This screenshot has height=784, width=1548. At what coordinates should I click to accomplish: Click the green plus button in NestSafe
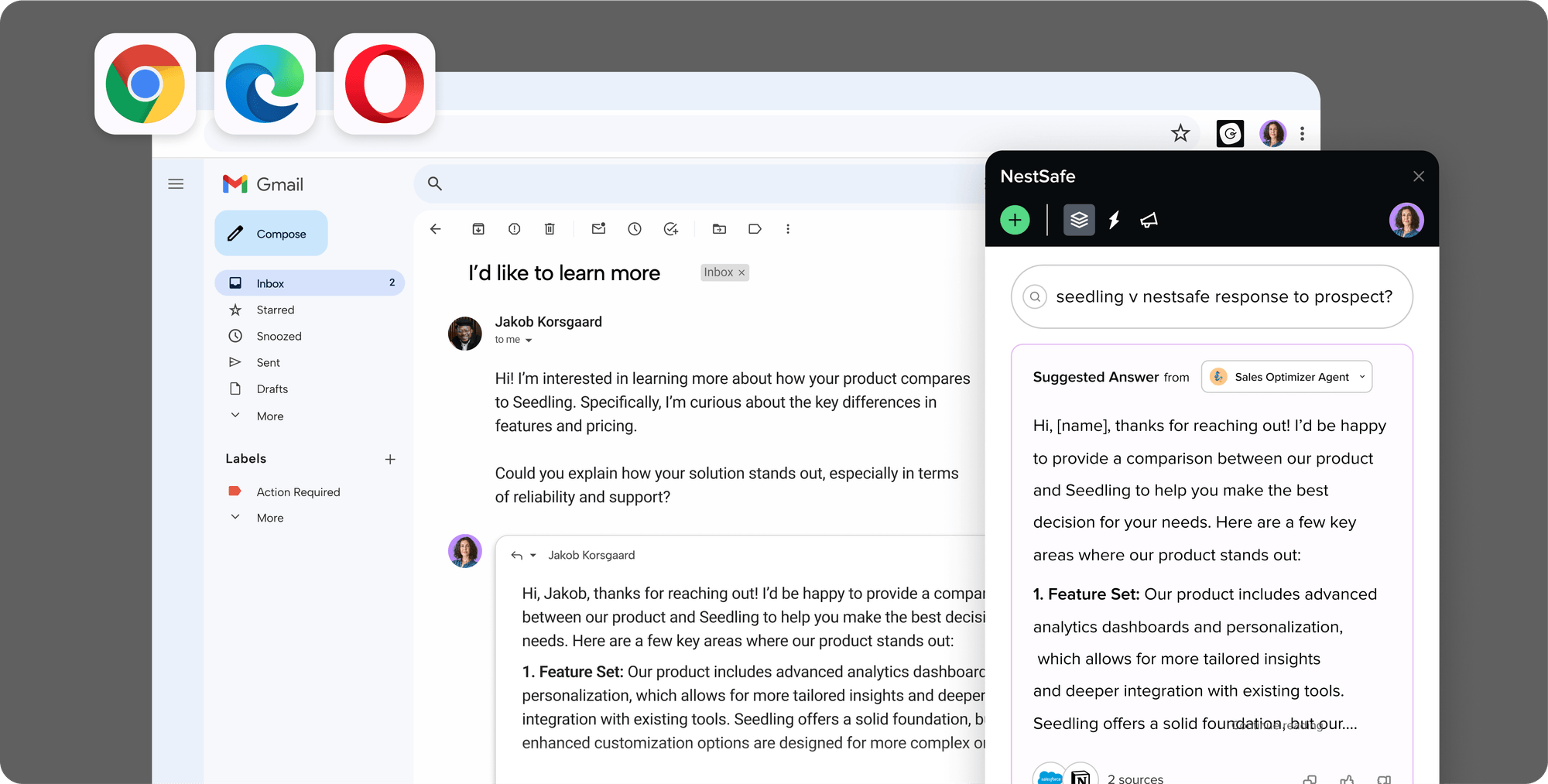click(x=1015, y=220)
